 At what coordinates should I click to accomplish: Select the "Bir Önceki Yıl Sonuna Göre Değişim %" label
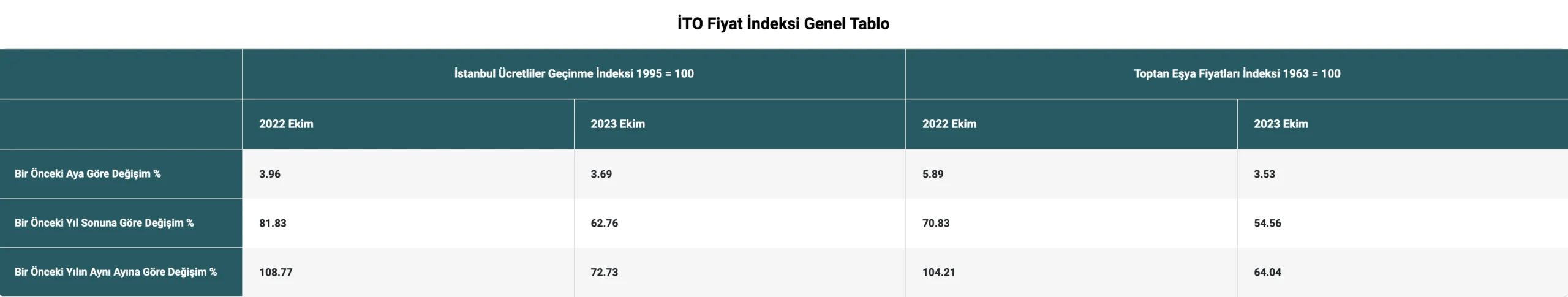[x=104, y=223]
